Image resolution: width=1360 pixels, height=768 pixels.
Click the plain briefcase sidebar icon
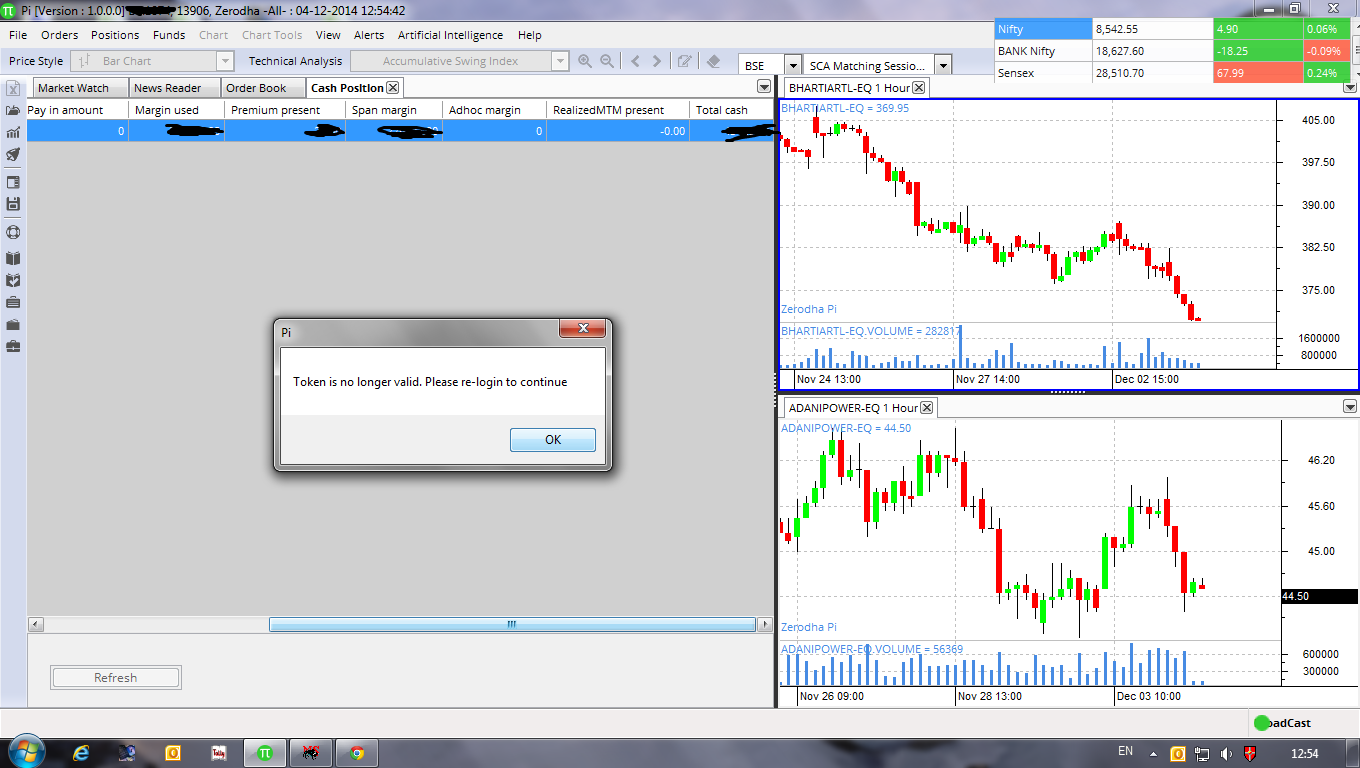[x=13, y=325]
